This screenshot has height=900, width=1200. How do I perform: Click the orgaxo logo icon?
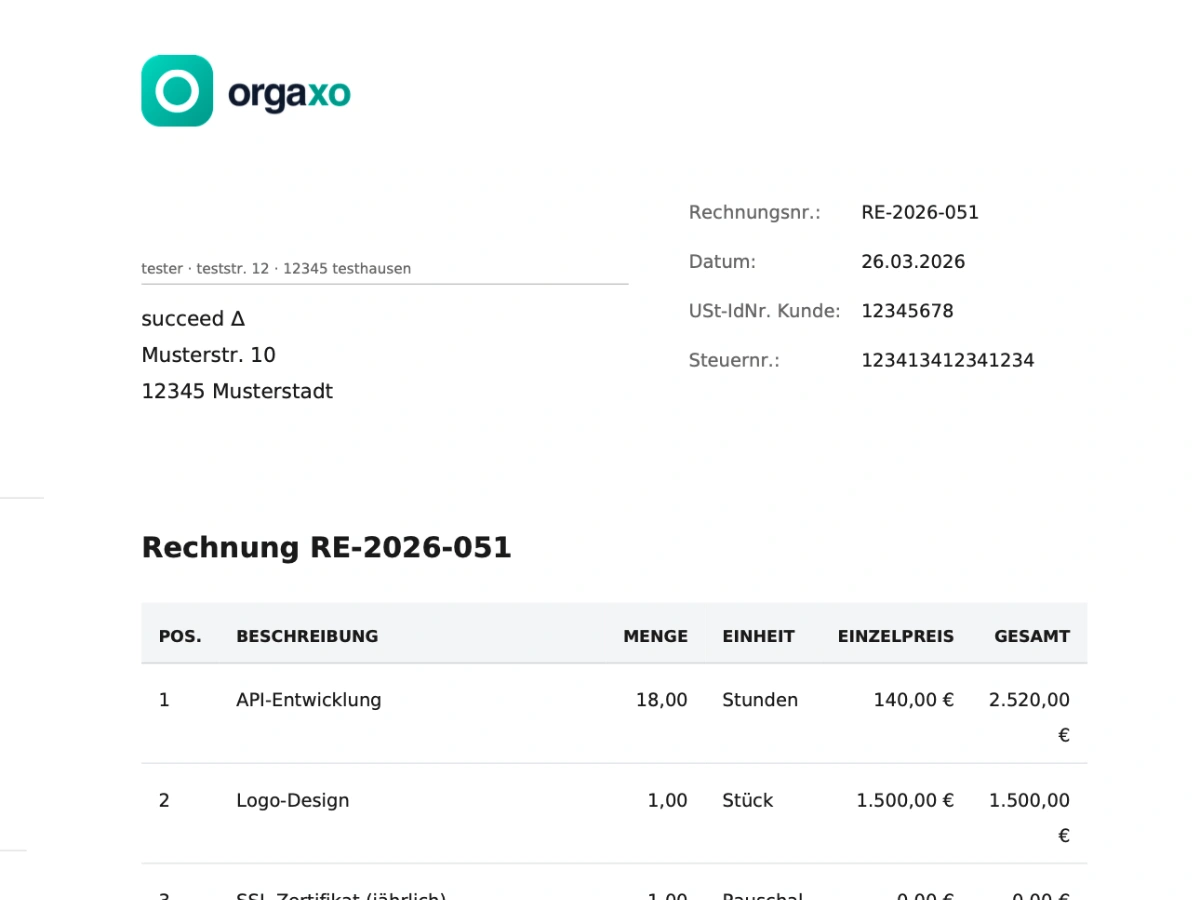pyautogui.click(x=177, y=91)
